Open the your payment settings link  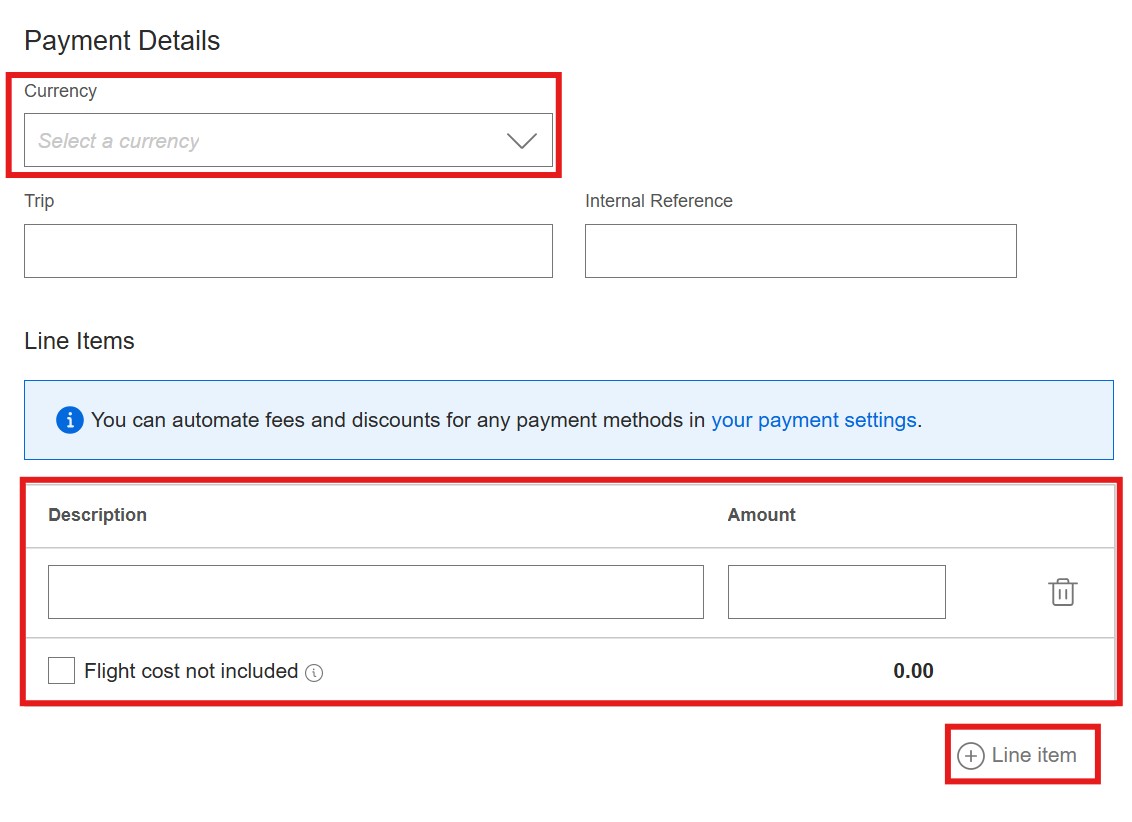click(814, 420)
